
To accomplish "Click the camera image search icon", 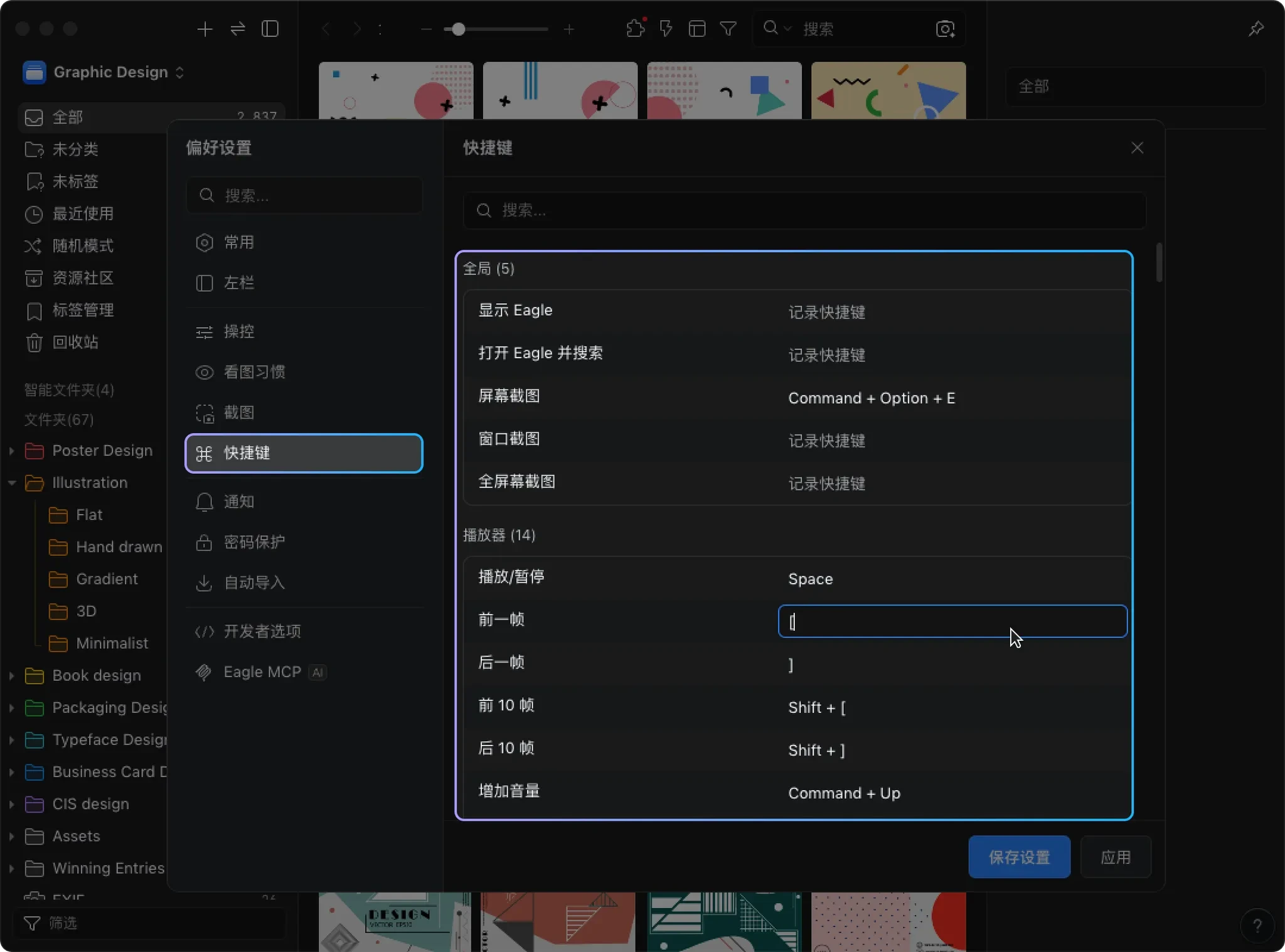I will (x=945, y=29).
